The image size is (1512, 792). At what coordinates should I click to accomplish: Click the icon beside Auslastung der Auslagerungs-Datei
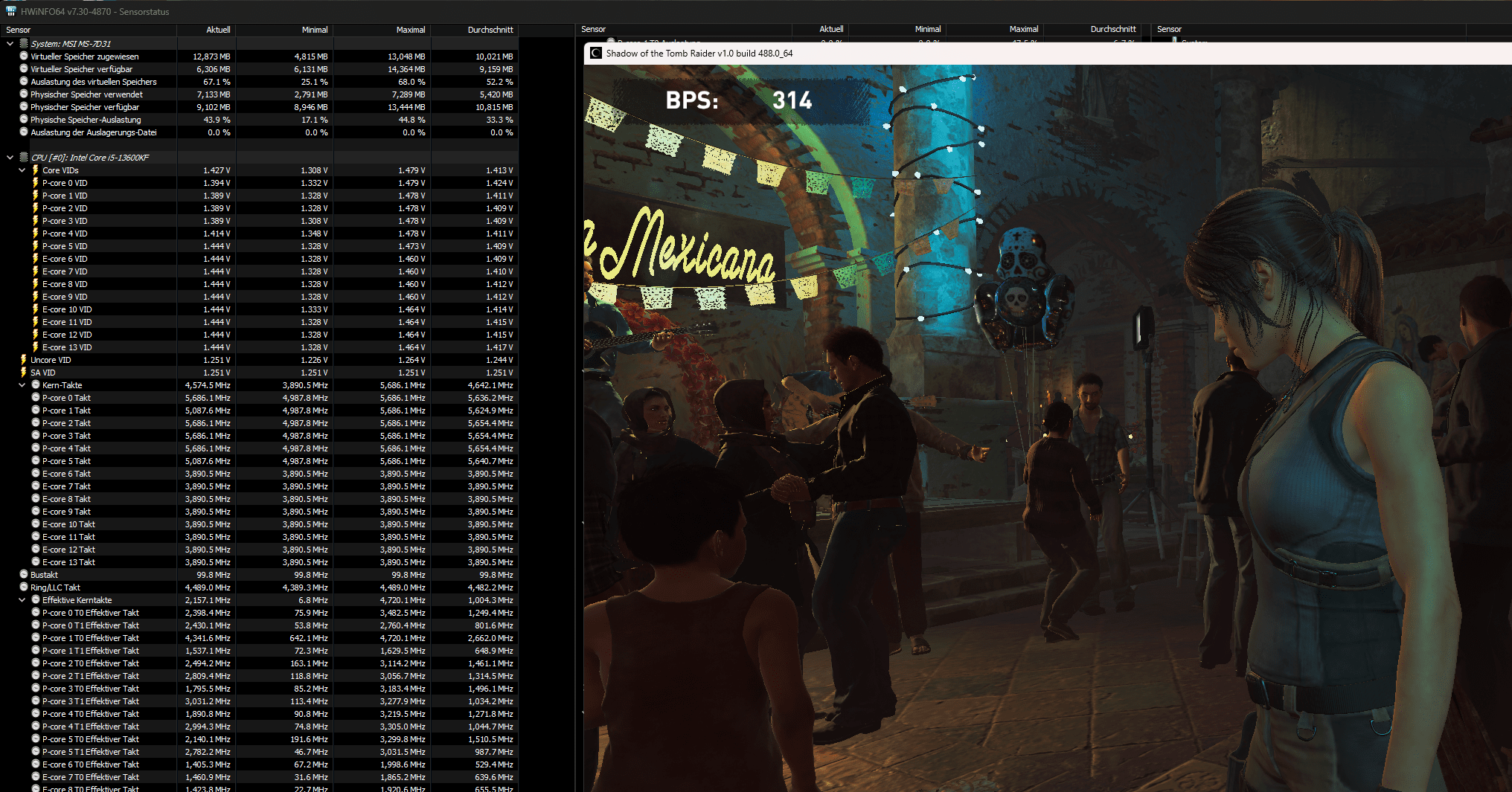coord(24,132)
